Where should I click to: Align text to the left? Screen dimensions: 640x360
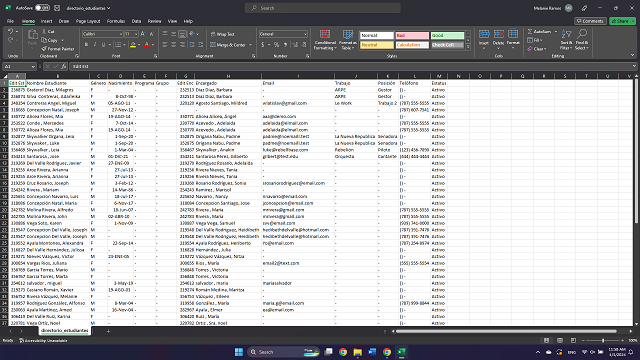coord(165,45)
